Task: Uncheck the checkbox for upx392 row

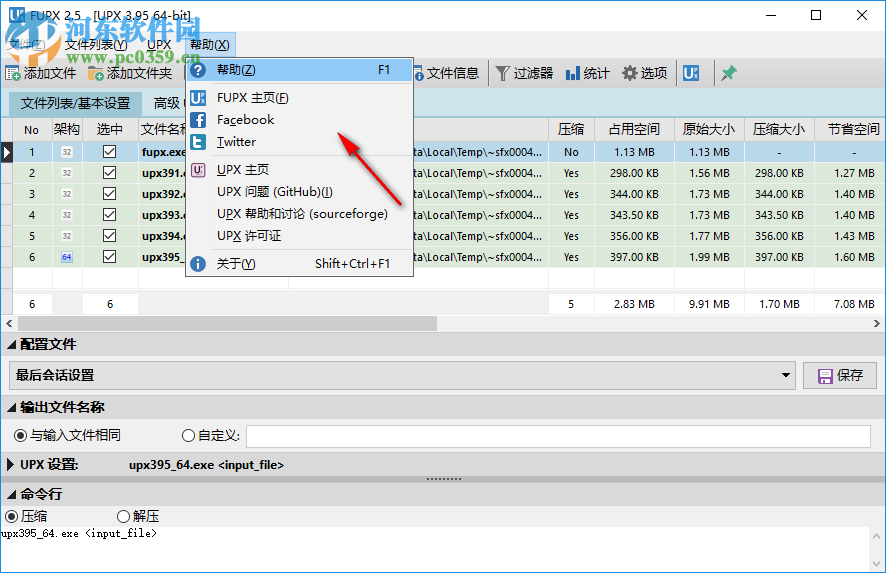Action: (x=110, y=193)
